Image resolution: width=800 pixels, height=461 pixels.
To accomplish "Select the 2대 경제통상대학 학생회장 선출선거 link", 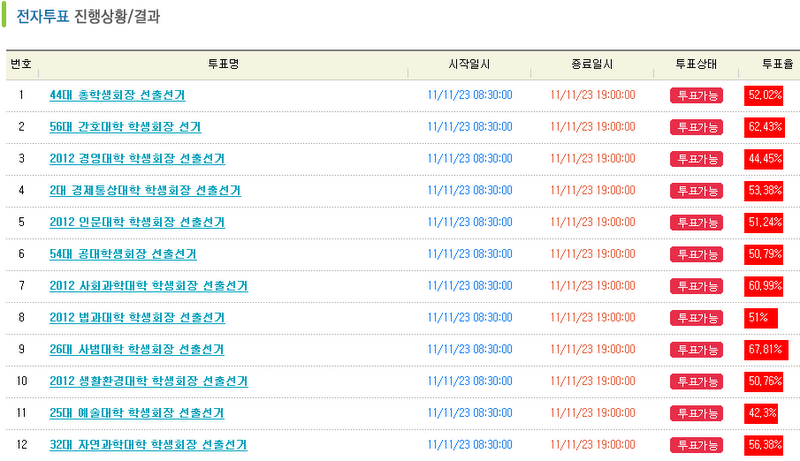I will coord(145,190).
